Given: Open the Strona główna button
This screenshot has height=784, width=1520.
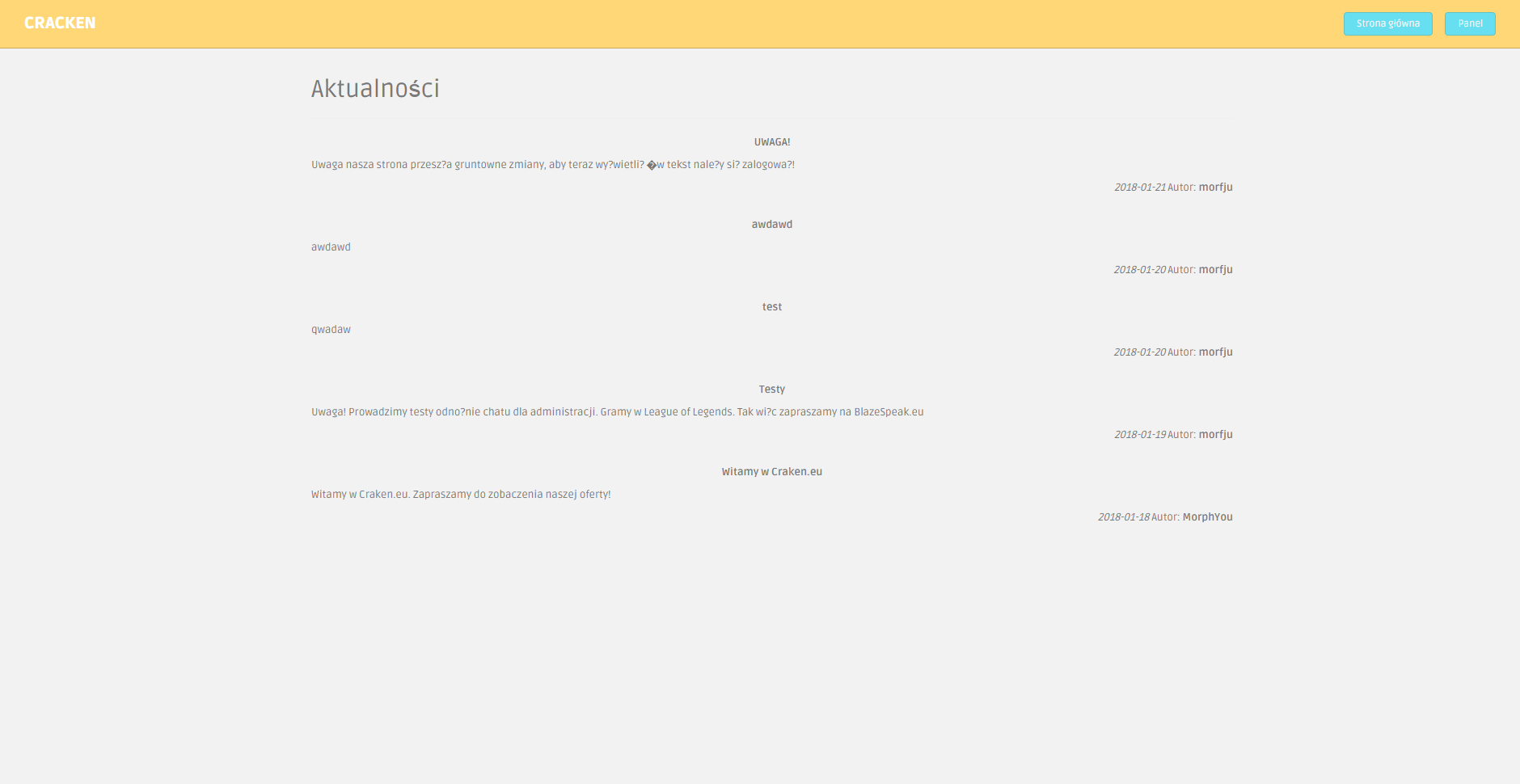Looking at the screenshot, I should [1387, 23].
